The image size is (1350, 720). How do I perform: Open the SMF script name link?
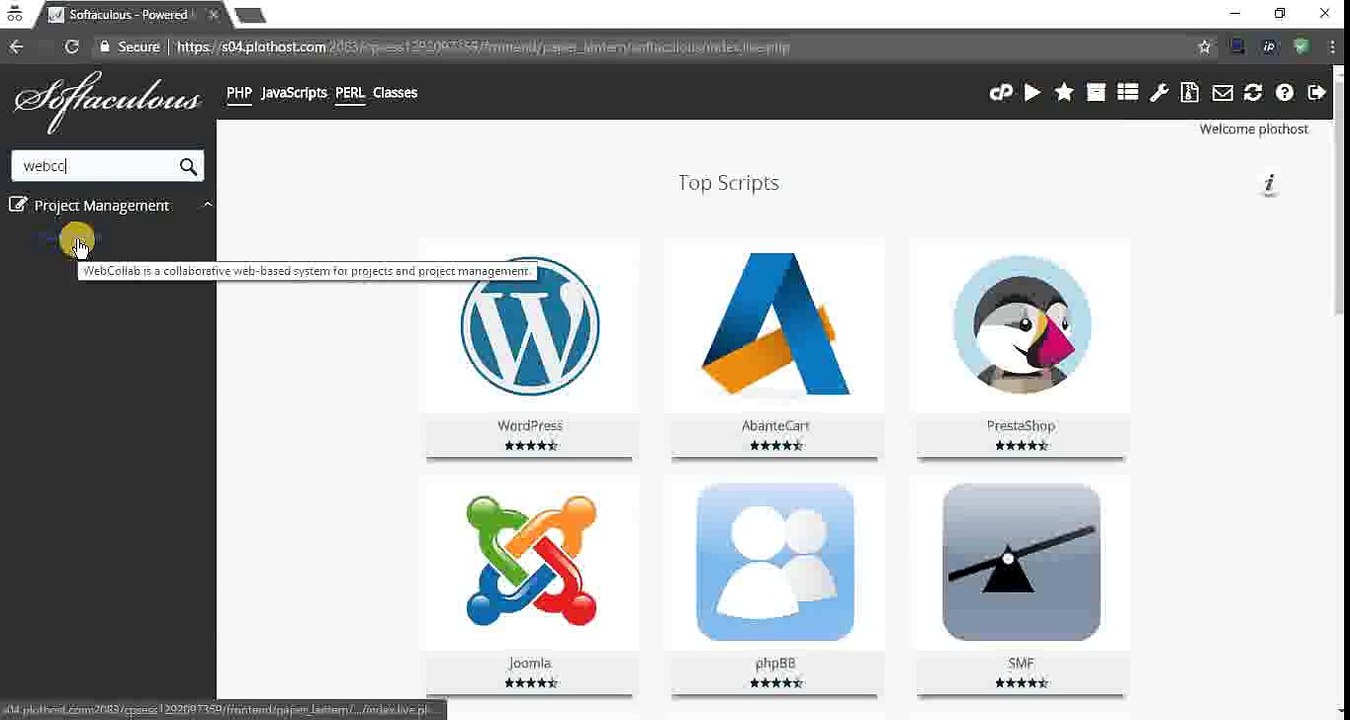point(1021,663)
